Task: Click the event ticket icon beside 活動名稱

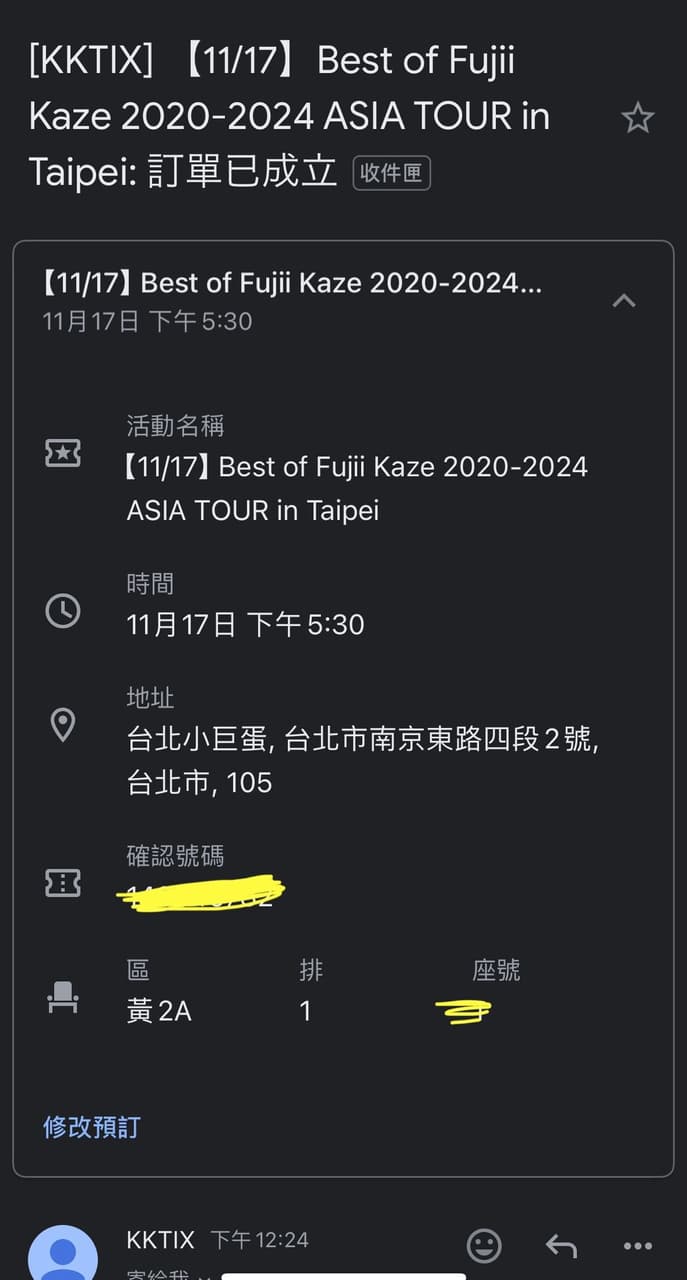Action: pyautogui.click(x=63, y=453)
